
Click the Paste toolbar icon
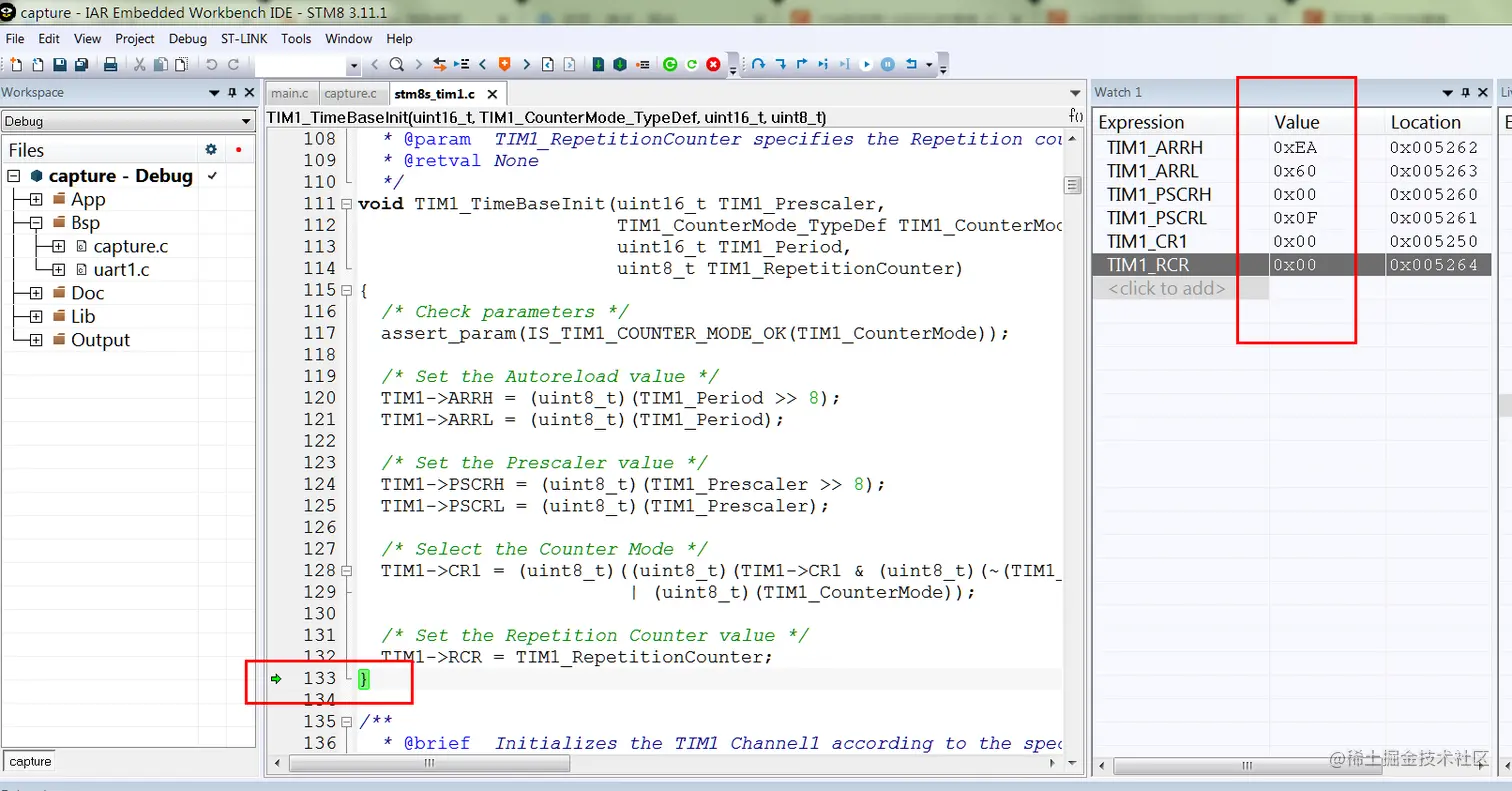(x=181, y=64)
